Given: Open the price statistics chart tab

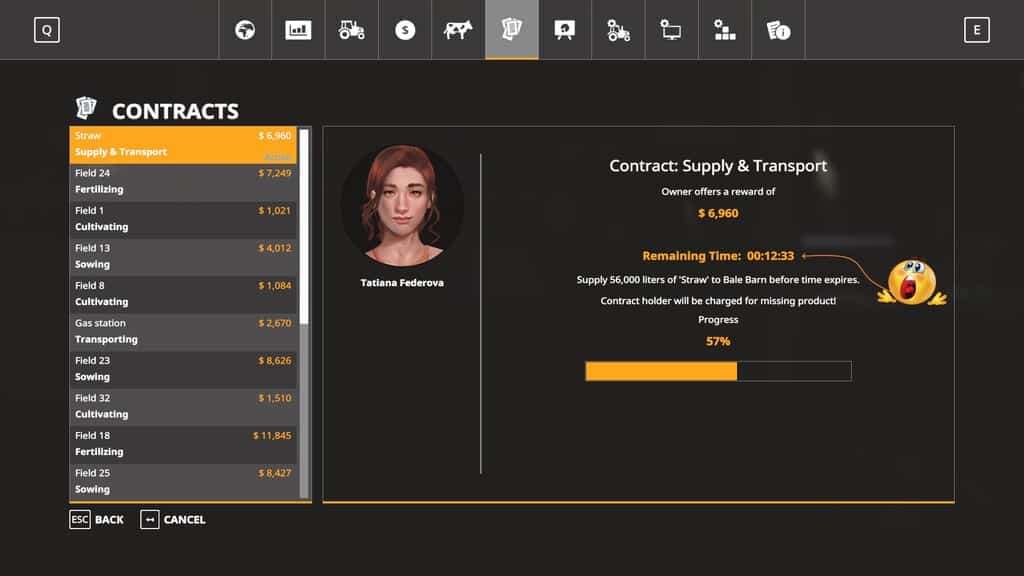Looking at the screenshot, I should pyautogui.click(x=298, y=30).
